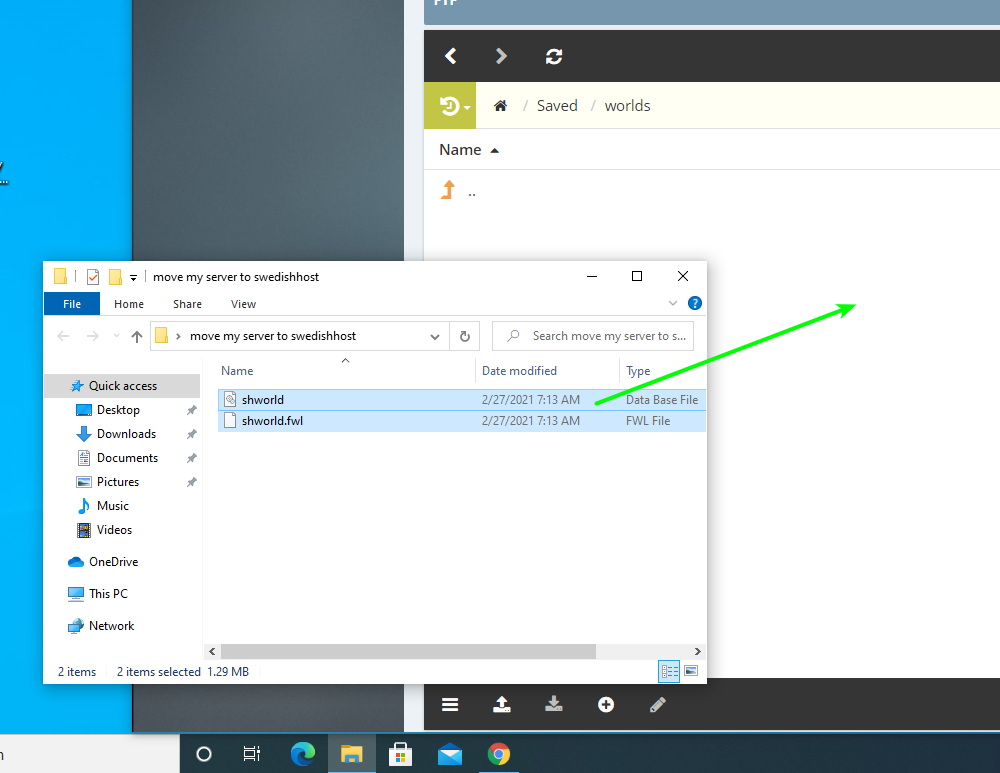Switch to the View ribbon tab

click(243, 304)
